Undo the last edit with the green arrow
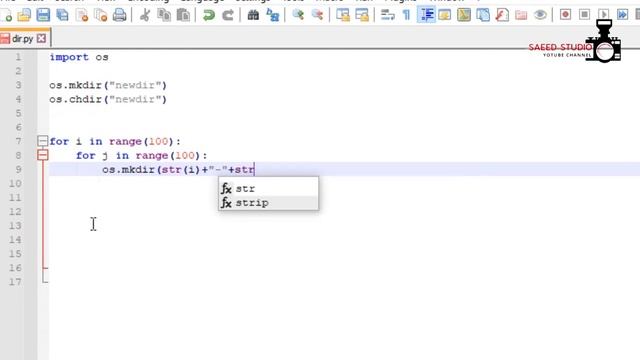 pyautogui.click(x=209, y=15)
